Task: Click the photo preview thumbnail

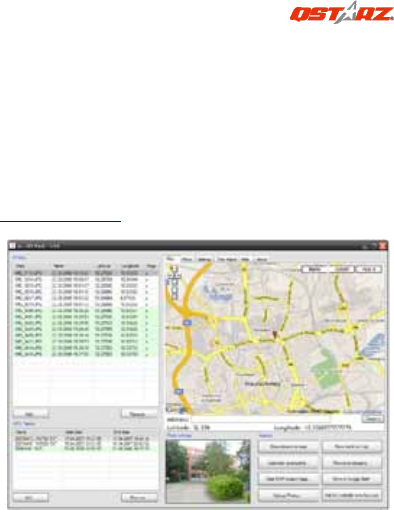Action: pyautogui.click(x=208, y=471)
